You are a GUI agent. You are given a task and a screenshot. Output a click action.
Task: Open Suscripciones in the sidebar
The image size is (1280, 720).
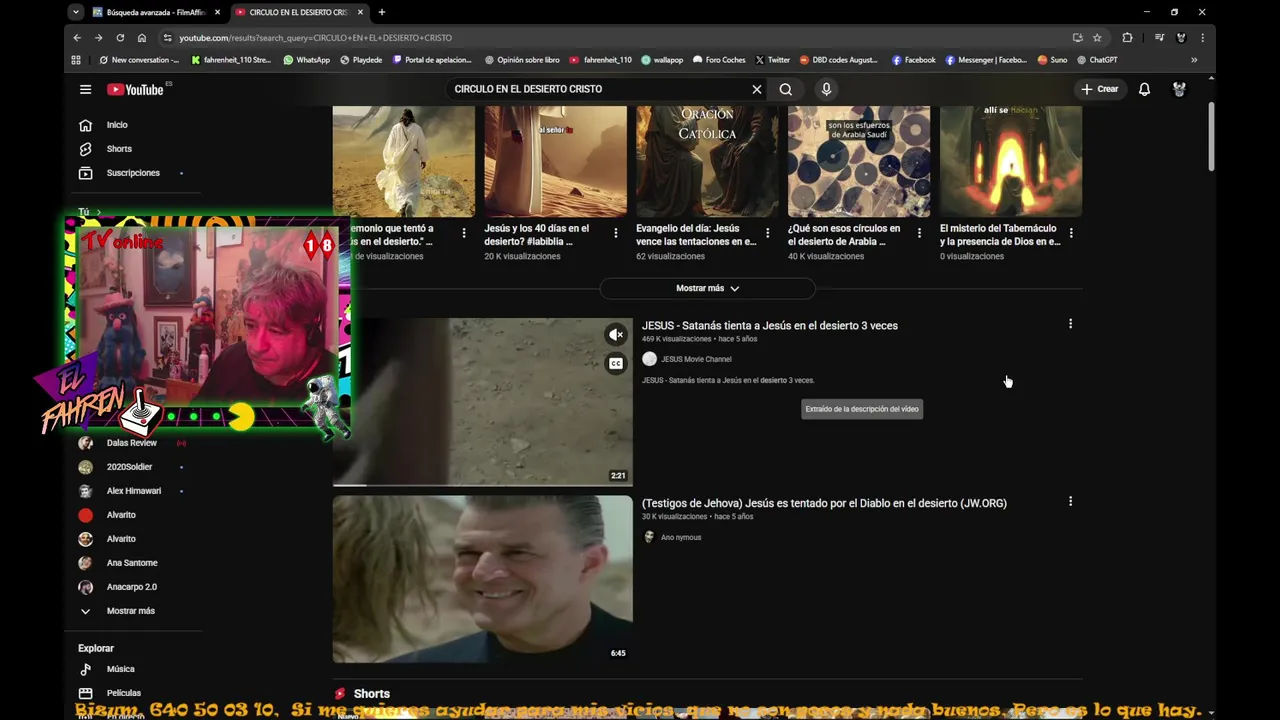click(x=134, y=173)
